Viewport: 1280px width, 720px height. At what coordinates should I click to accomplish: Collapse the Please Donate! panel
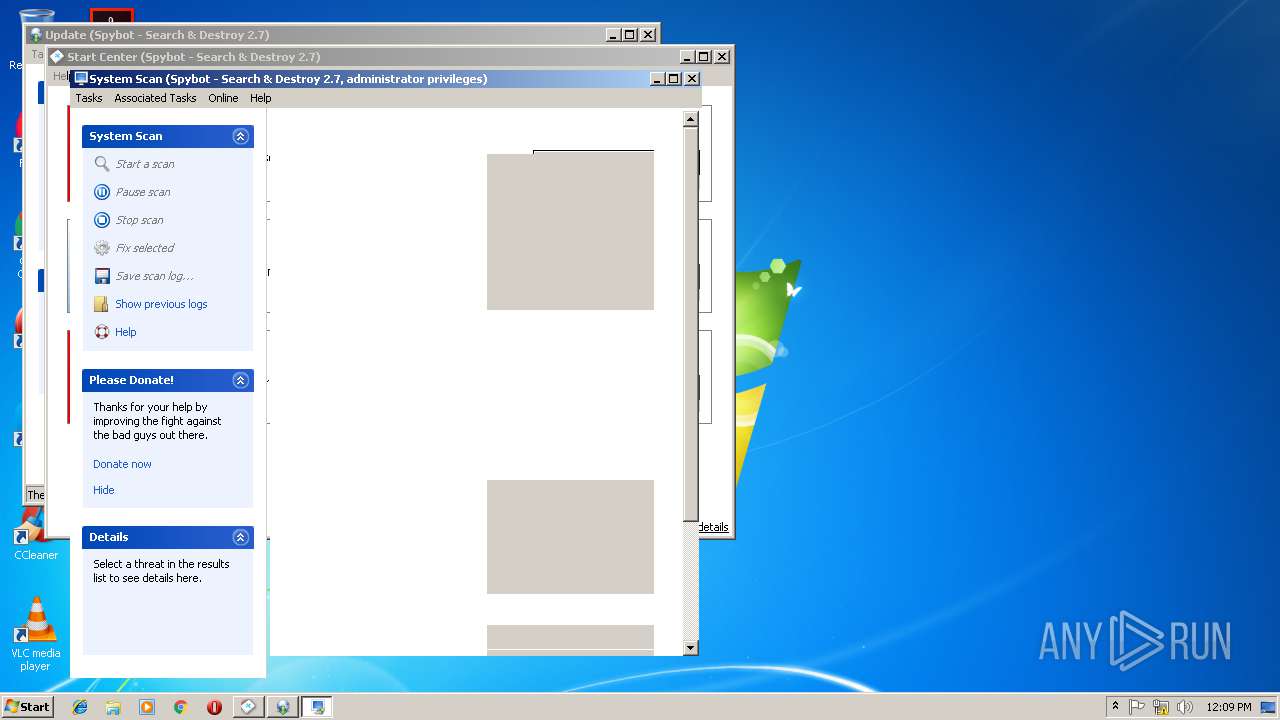coord(240,380)
